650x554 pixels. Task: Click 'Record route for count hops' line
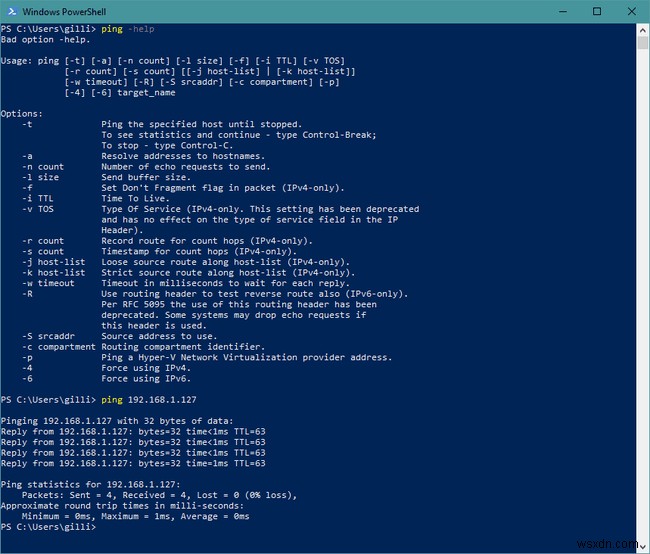[207, 241]
